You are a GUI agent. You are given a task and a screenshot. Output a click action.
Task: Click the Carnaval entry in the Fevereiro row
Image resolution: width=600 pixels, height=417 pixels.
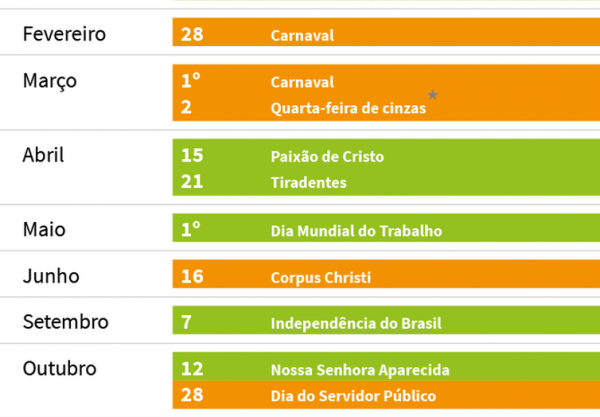coord(302,35)
